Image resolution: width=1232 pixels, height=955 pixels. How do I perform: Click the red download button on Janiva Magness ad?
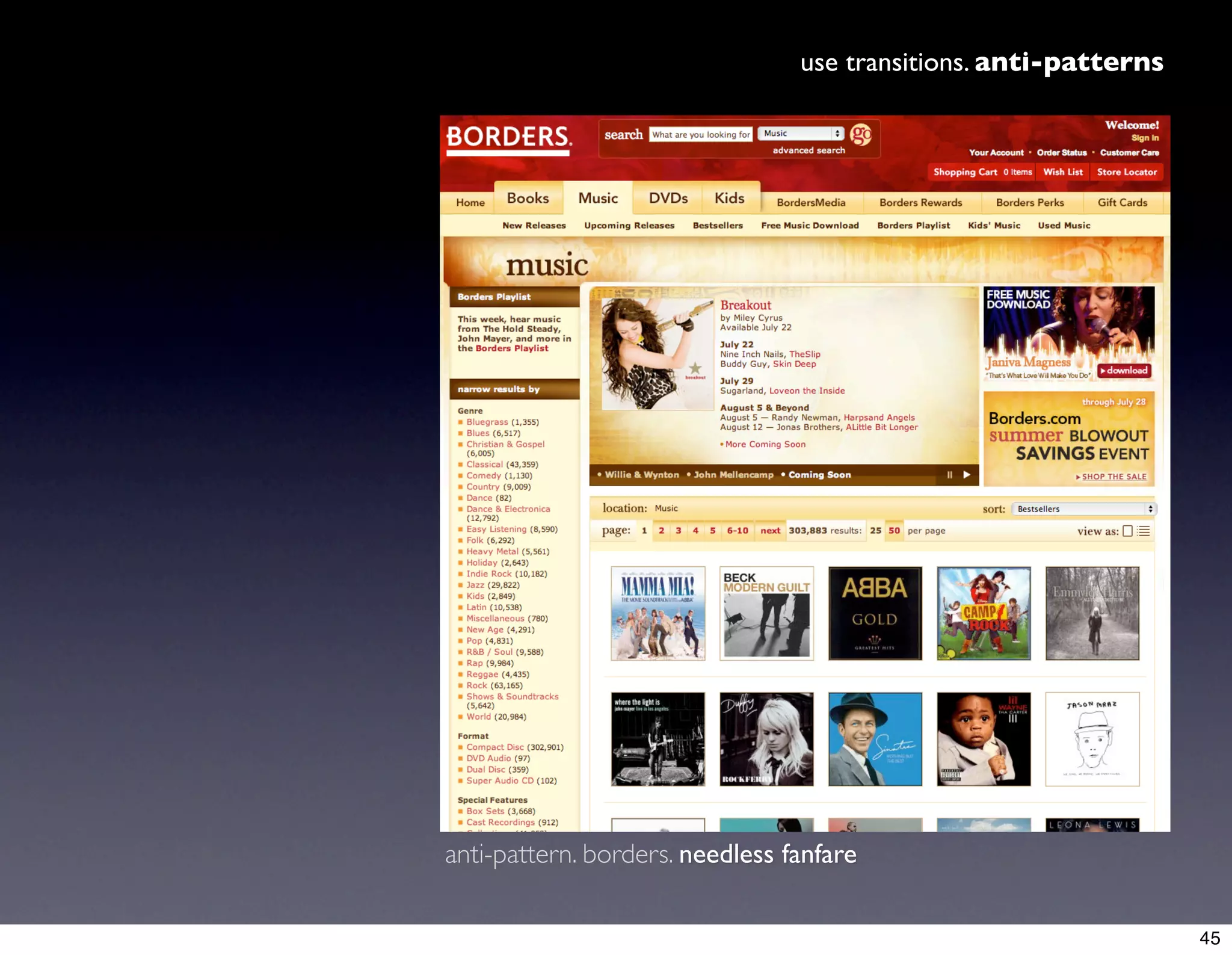(x=1124, y=371)
